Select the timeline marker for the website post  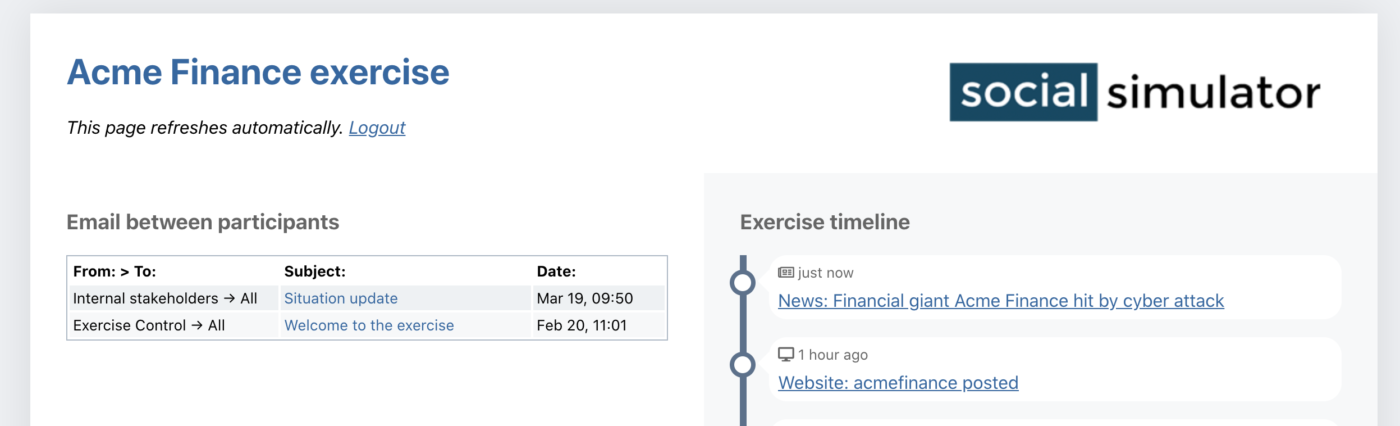[x=742, y=365]
